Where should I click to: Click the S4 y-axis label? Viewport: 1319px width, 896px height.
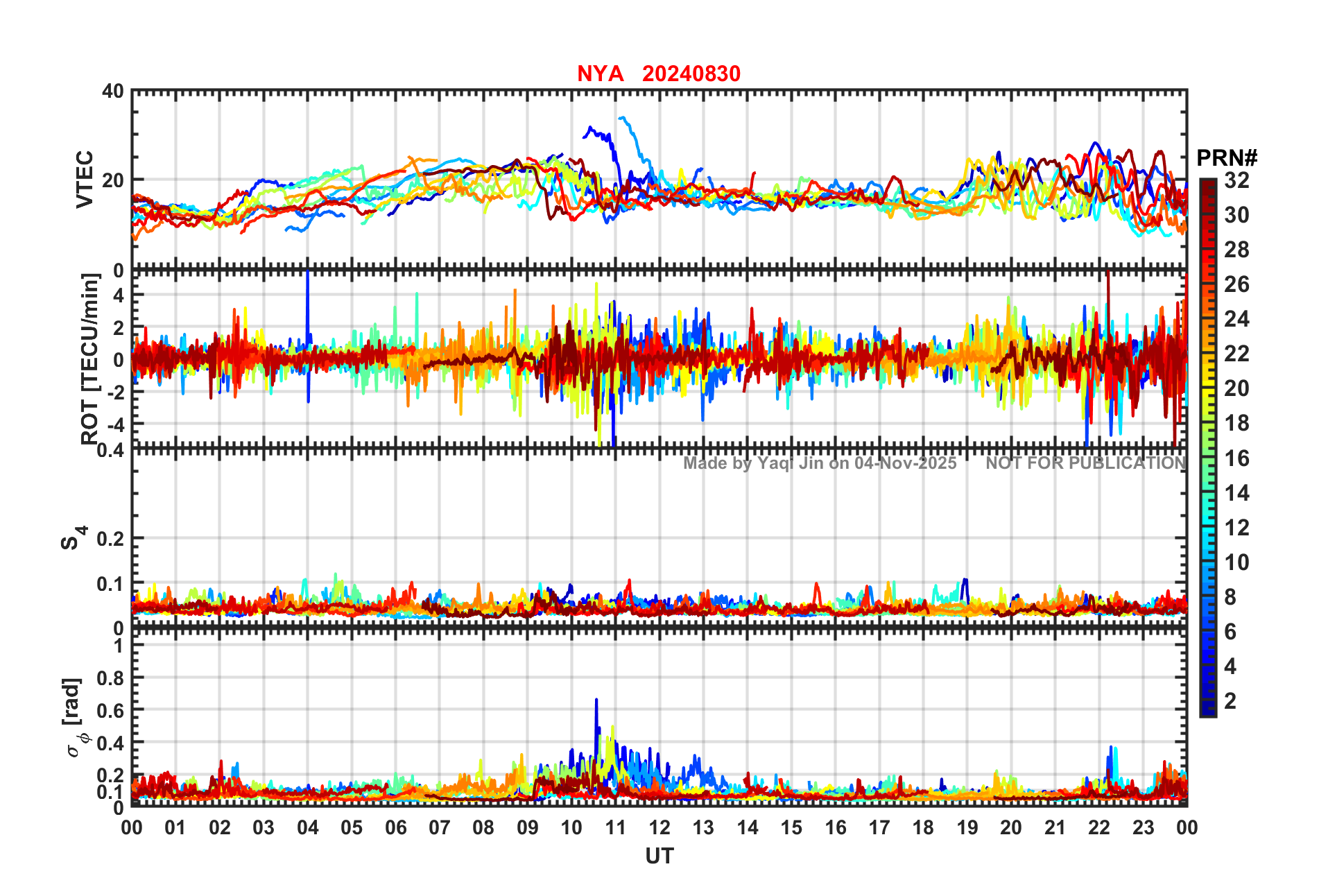tap(74, 537)
